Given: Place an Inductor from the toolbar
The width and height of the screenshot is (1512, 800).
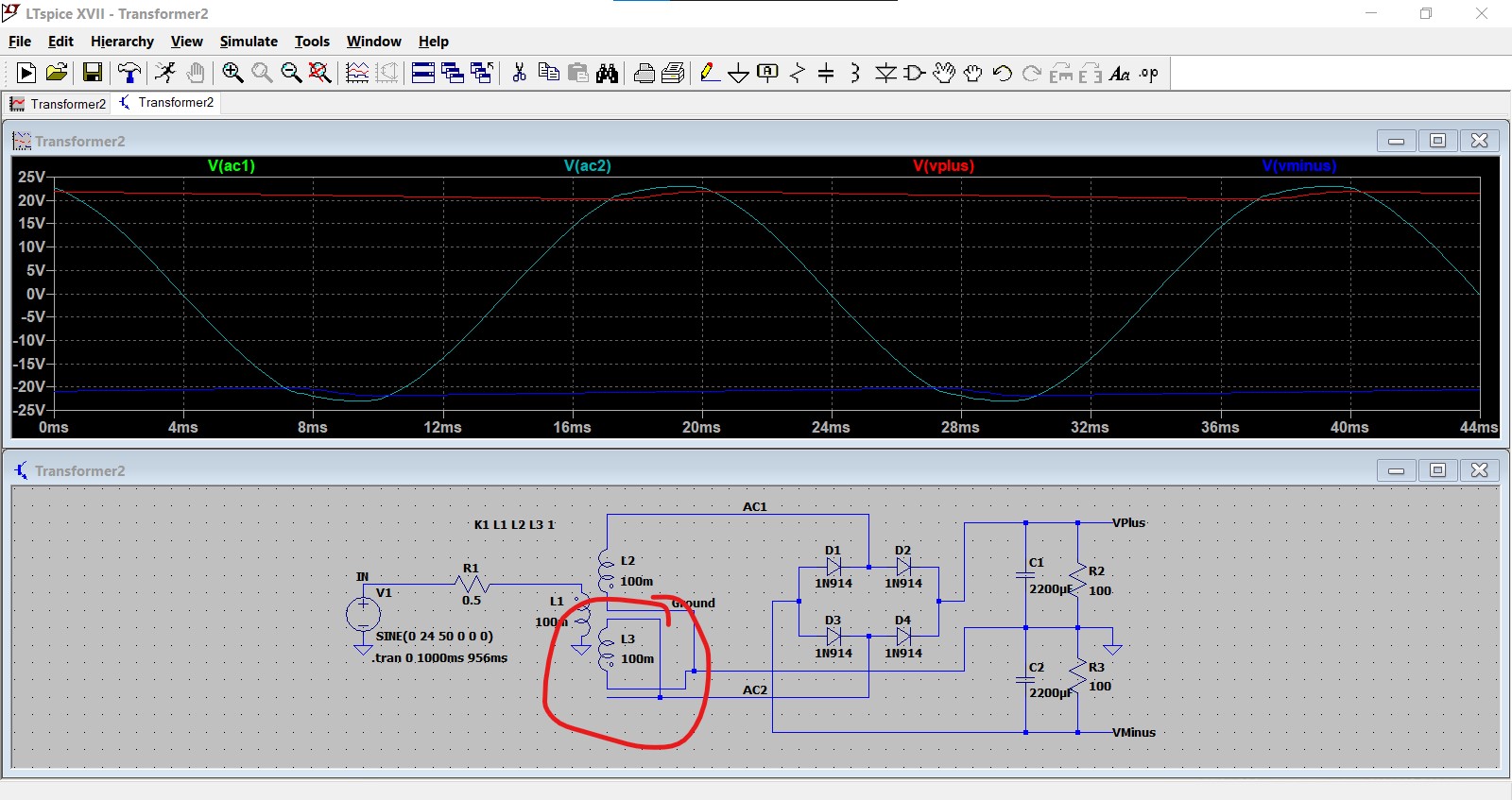Looking at the screenshot, I should click(x=855, y=73).
